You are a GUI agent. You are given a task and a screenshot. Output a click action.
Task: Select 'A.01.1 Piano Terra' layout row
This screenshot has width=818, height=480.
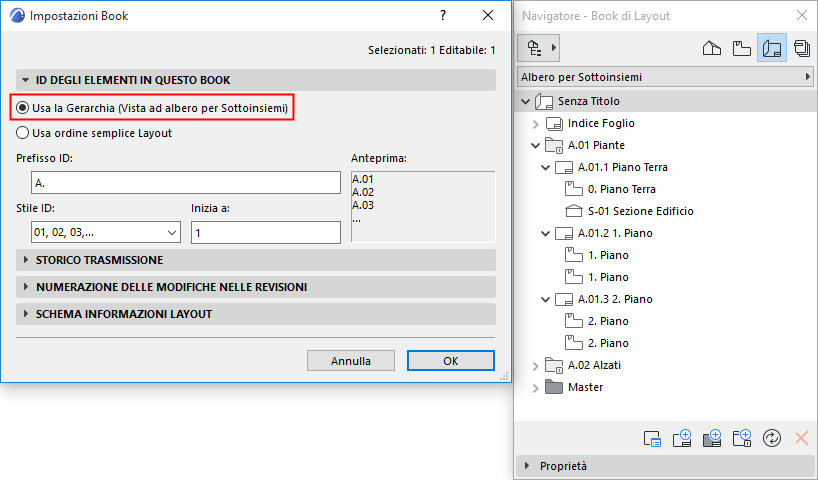point(623,167)
